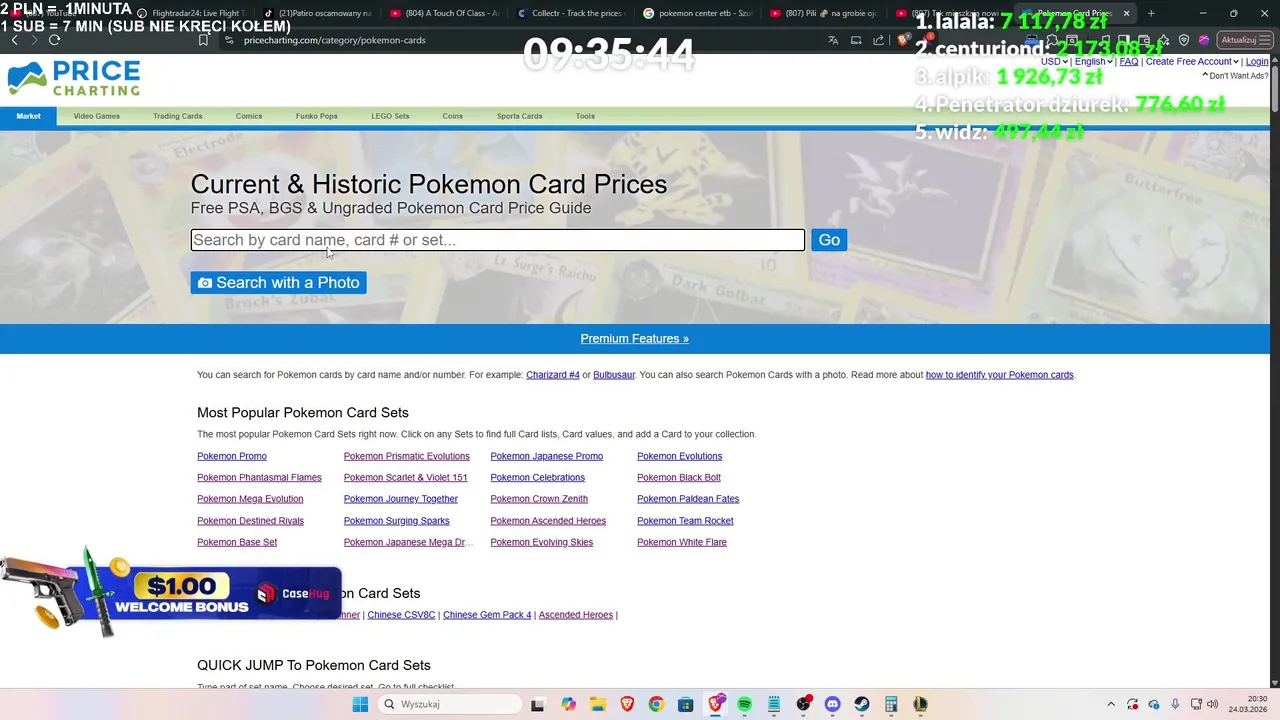
Task: Open the Trading Cards menu
Action: point(177,116)
